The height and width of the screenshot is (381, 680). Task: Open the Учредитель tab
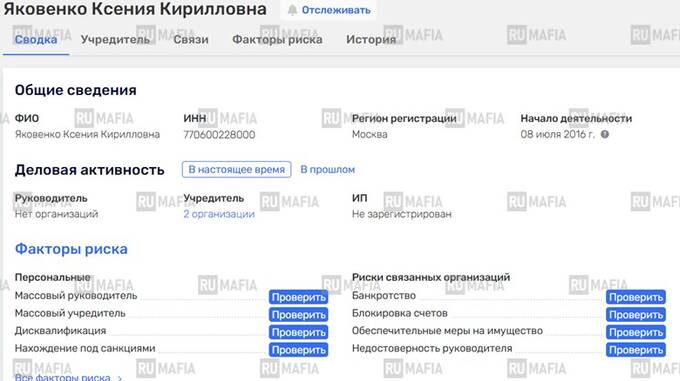point(115,39)
